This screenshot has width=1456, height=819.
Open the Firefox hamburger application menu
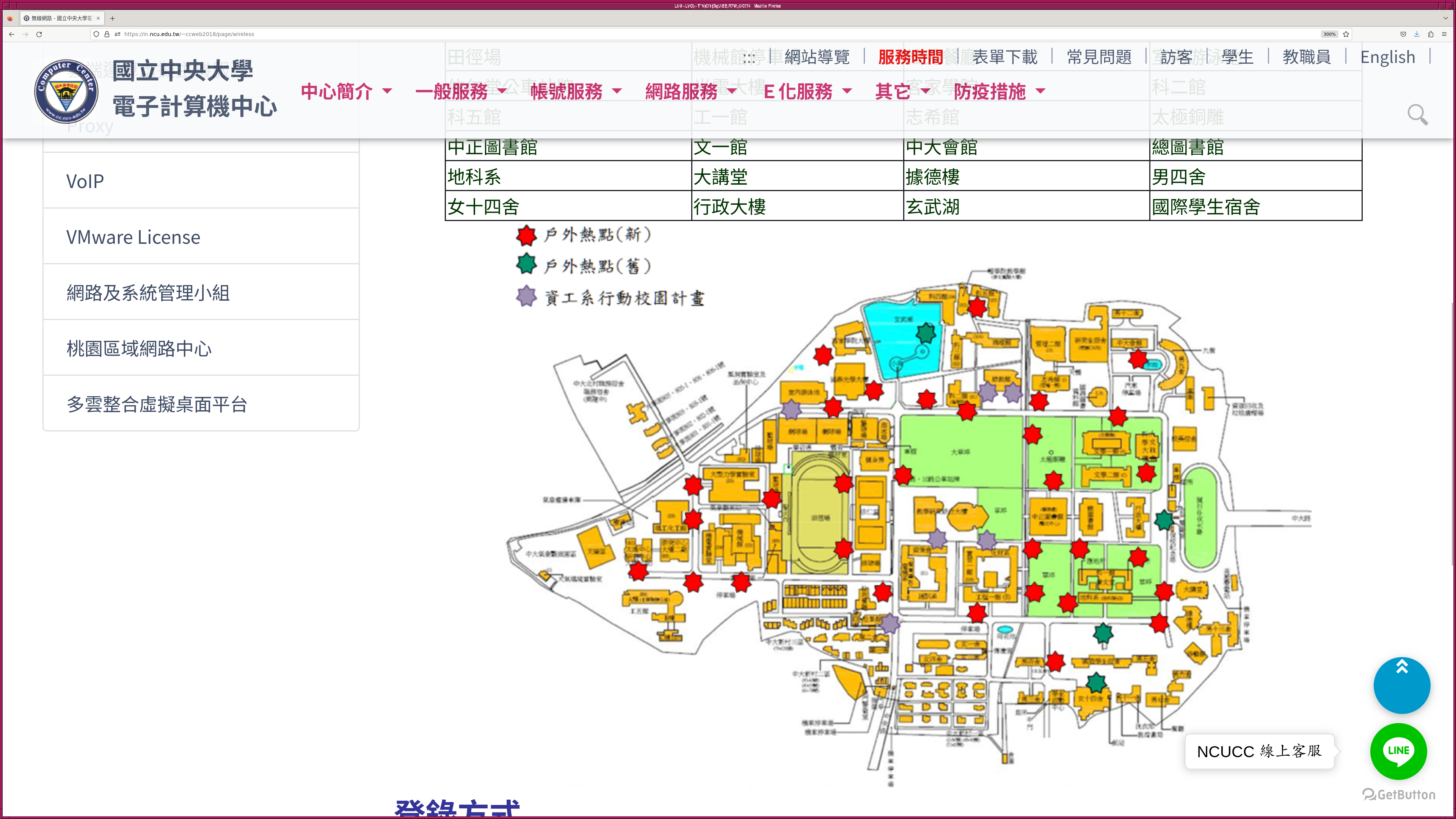click(x=1444, y=34)
